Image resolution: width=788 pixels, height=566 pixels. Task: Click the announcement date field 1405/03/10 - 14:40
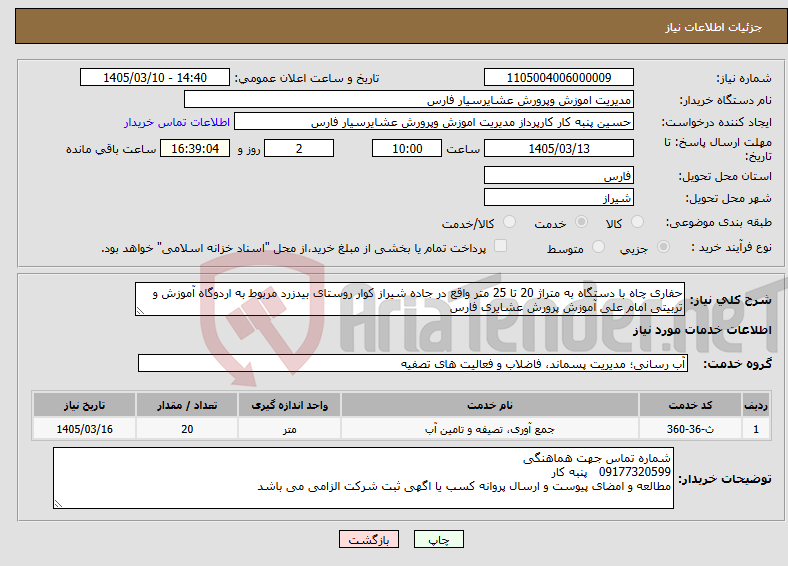click(x=155, y=77)
